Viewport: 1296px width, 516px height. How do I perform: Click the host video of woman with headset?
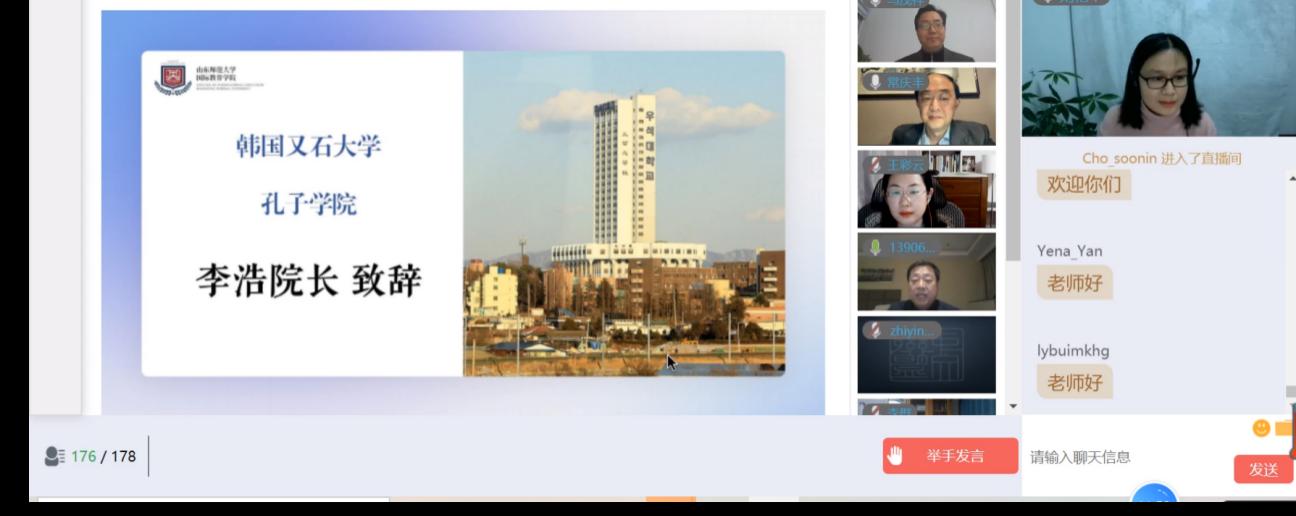pos(1158,68)
